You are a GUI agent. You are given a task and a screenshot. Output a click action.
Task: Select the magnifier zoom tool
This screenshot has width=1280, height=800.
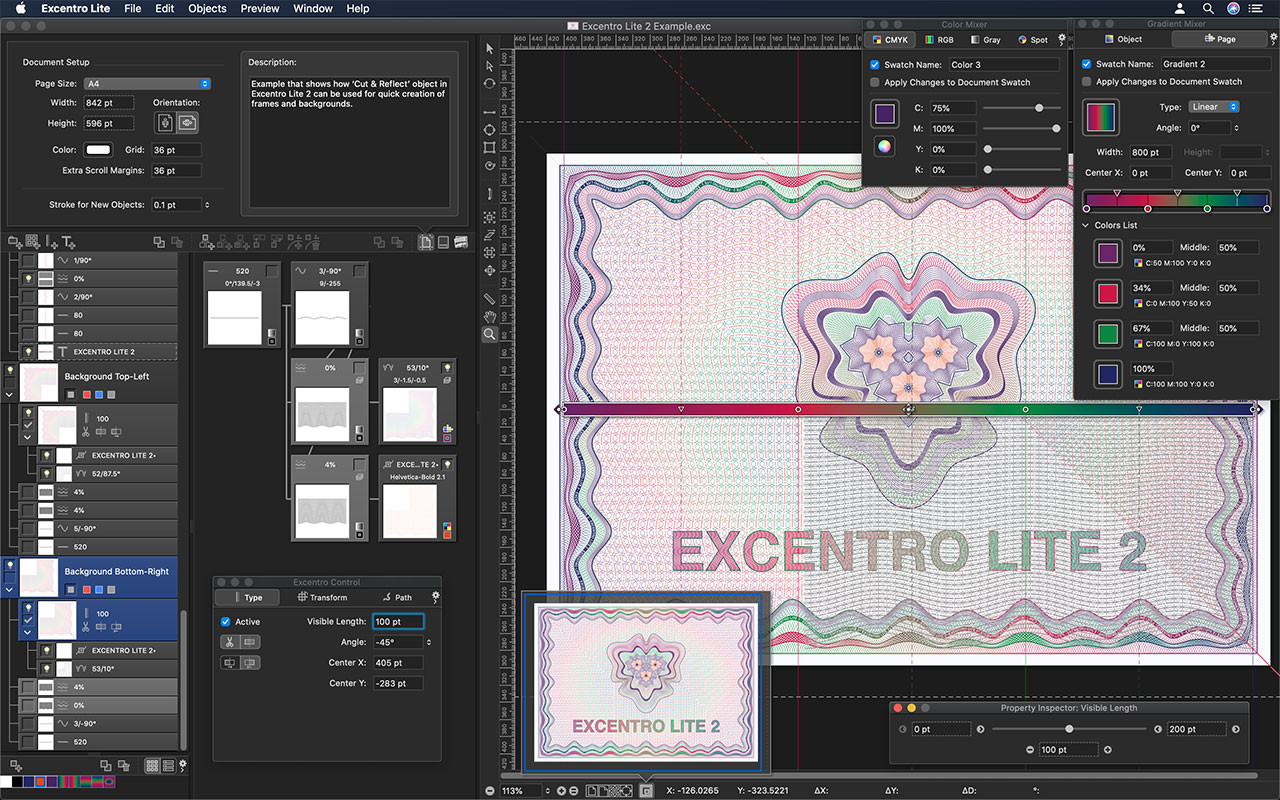[489, 334]
